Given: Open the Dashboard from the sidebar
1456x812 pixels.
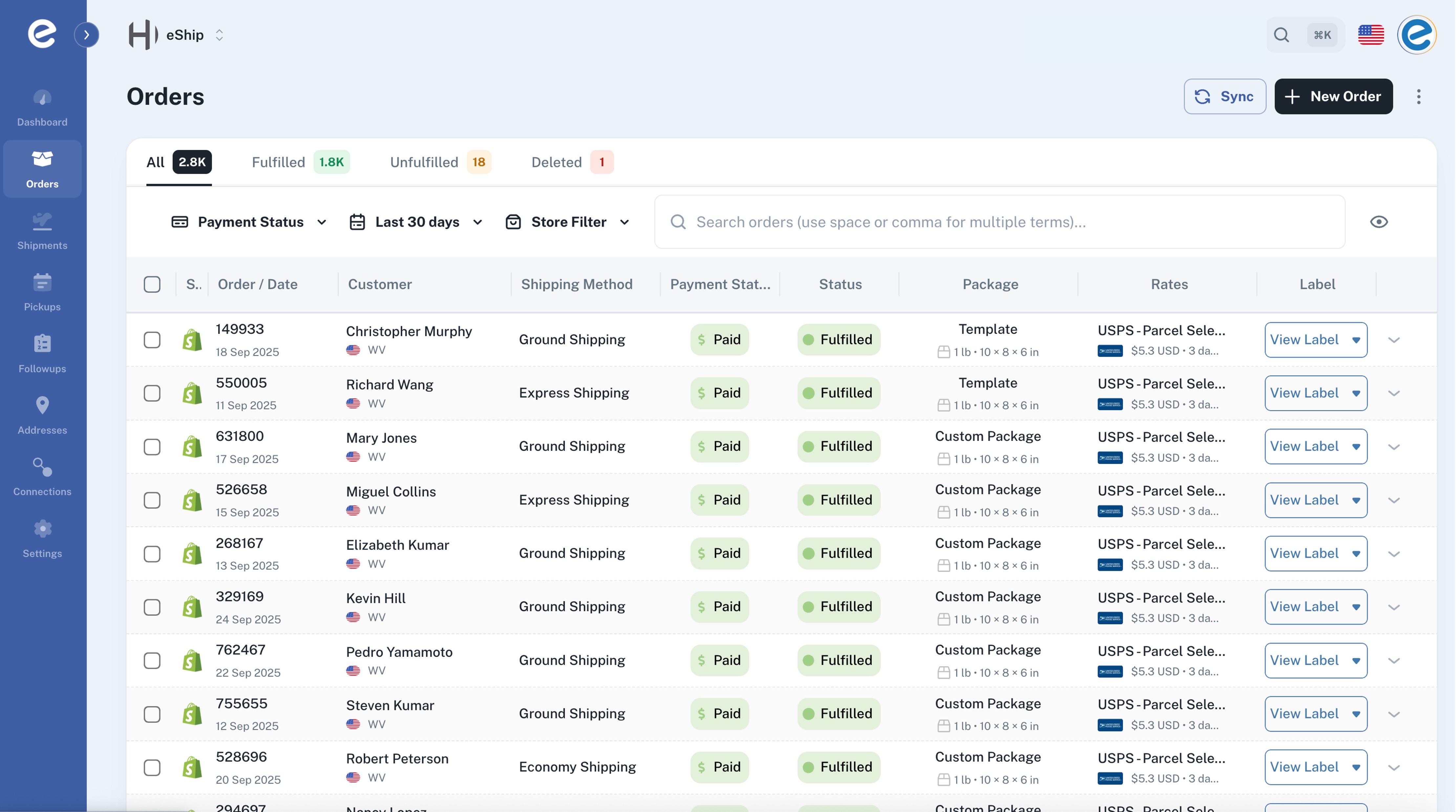Looking at the screenshot, I should point(42,107).
